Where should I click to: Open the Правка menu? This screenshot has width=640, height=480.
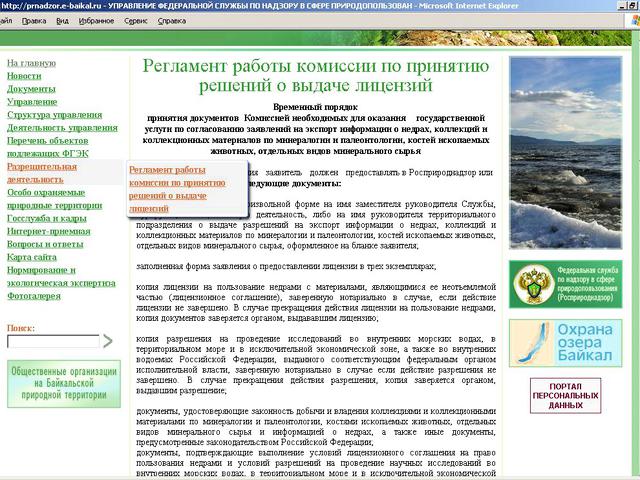33,21
